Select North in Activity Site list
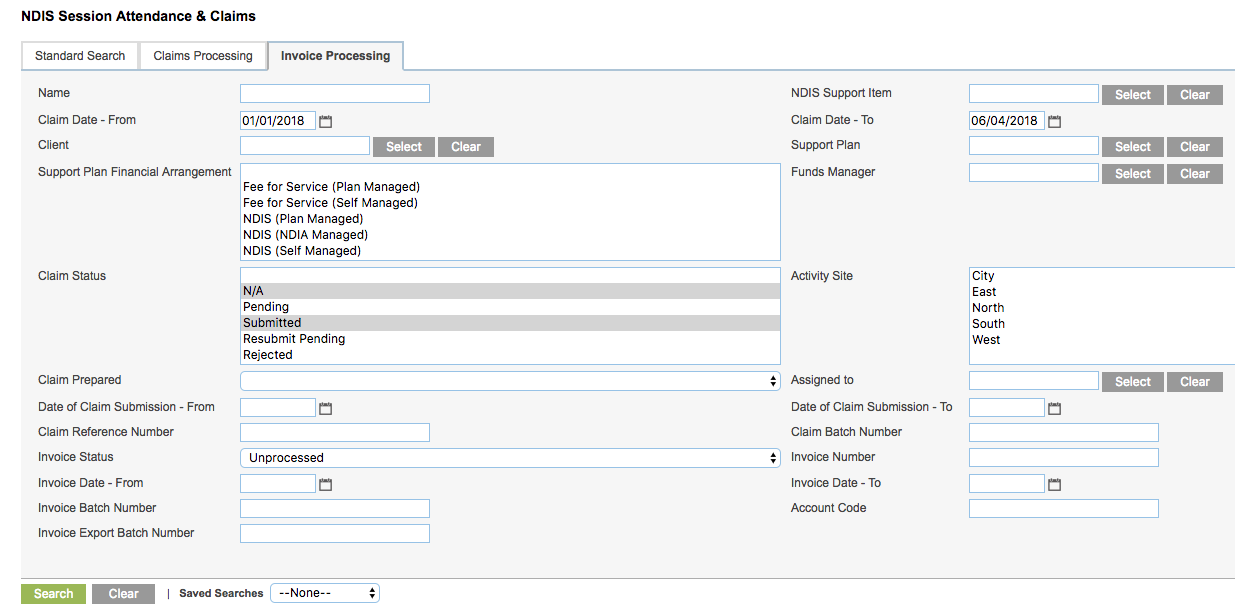The width and height of the screenshot is (1235, 615). [1102, 308]
